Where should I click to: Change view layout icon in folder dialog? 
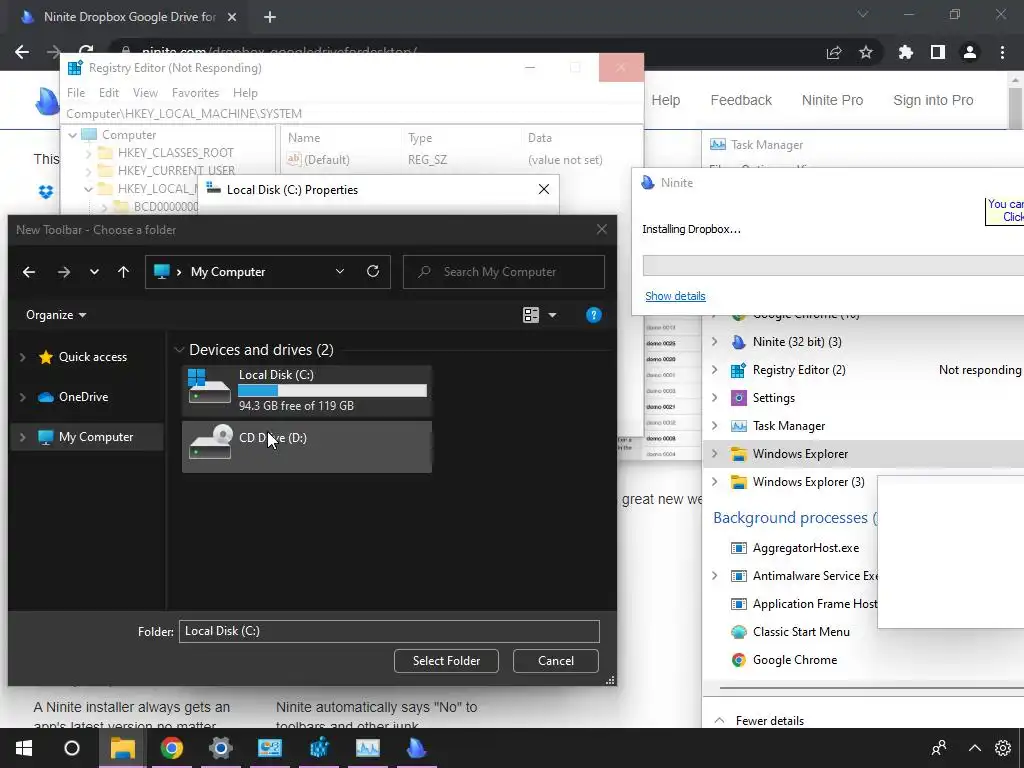[x=531, y=315]
